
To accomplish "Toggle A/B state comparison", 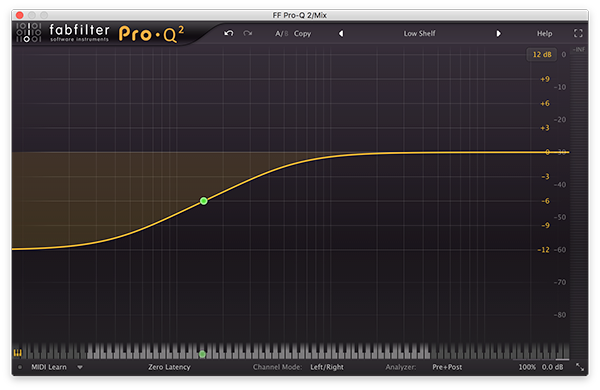I will coord(281,34).
